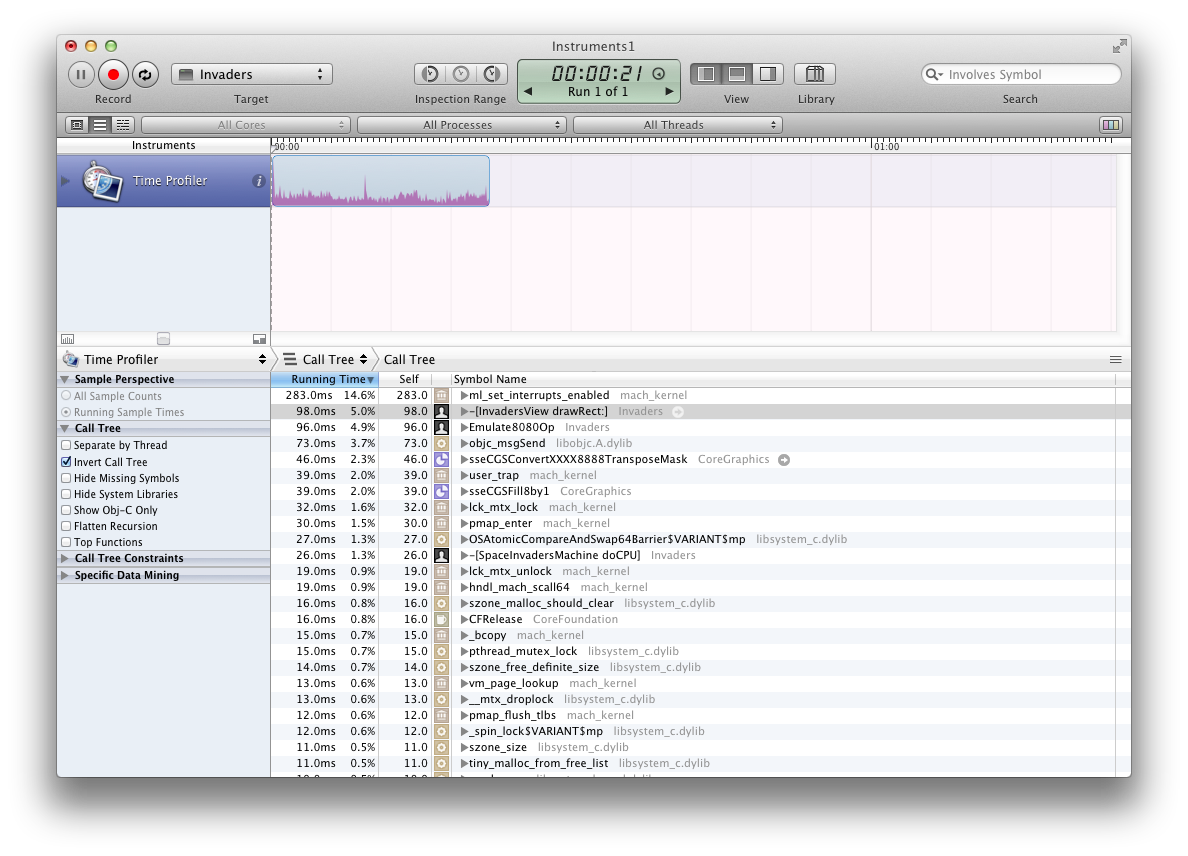Screen dimensions: 1188x856
Task: Toggle the left view pane
Action: coord(706,73)
